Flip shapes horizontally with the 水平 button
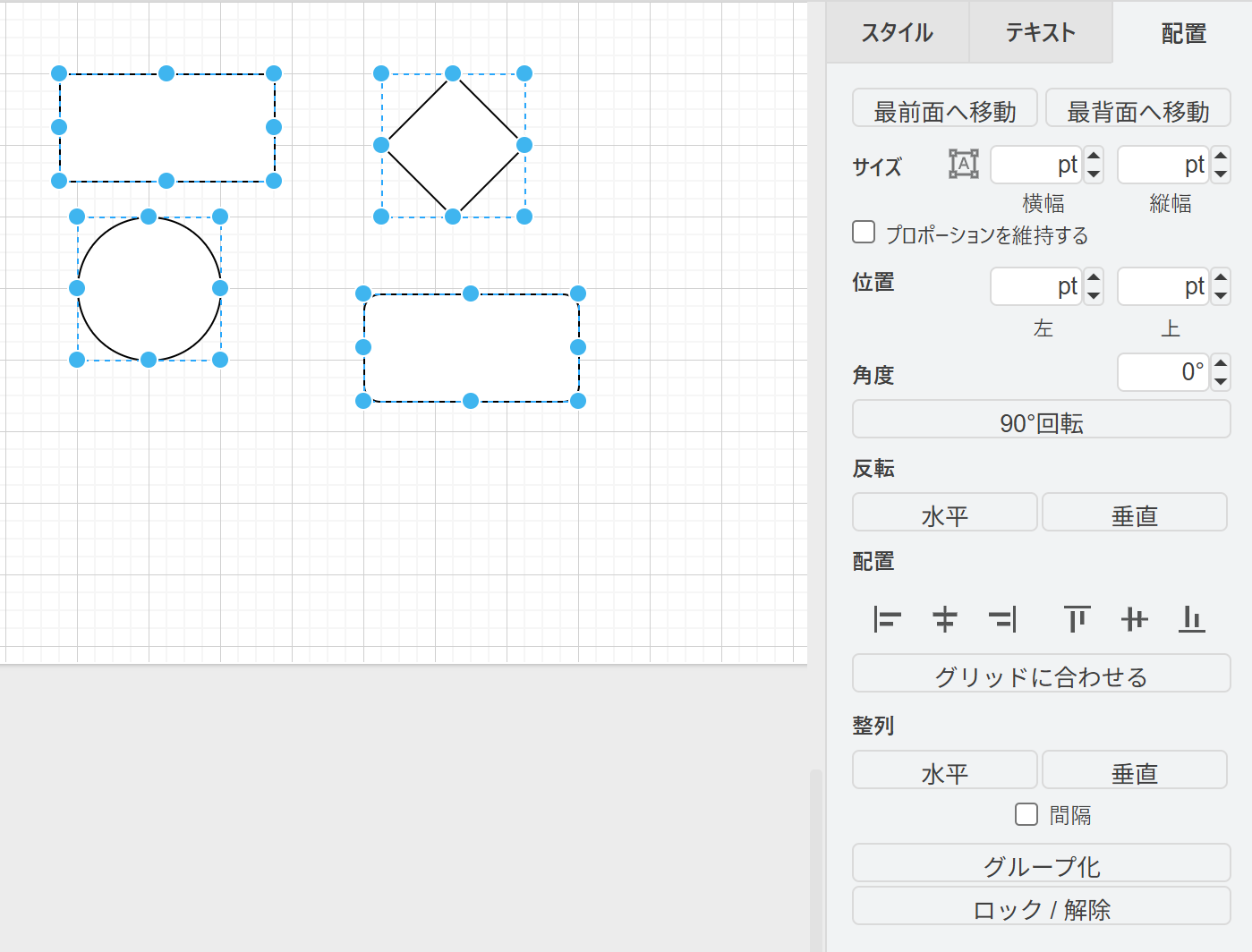Viewport: 1252px width, 952px height. [944, 512]
